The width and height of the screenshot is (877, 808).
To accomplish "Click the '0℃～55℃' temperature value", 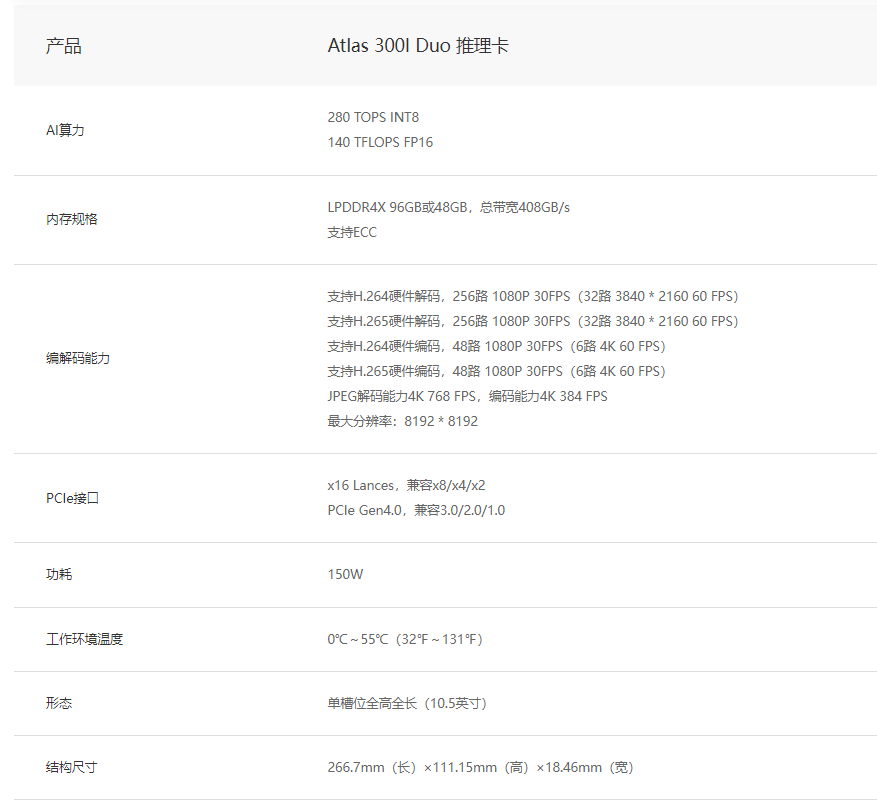I will 405,639.
